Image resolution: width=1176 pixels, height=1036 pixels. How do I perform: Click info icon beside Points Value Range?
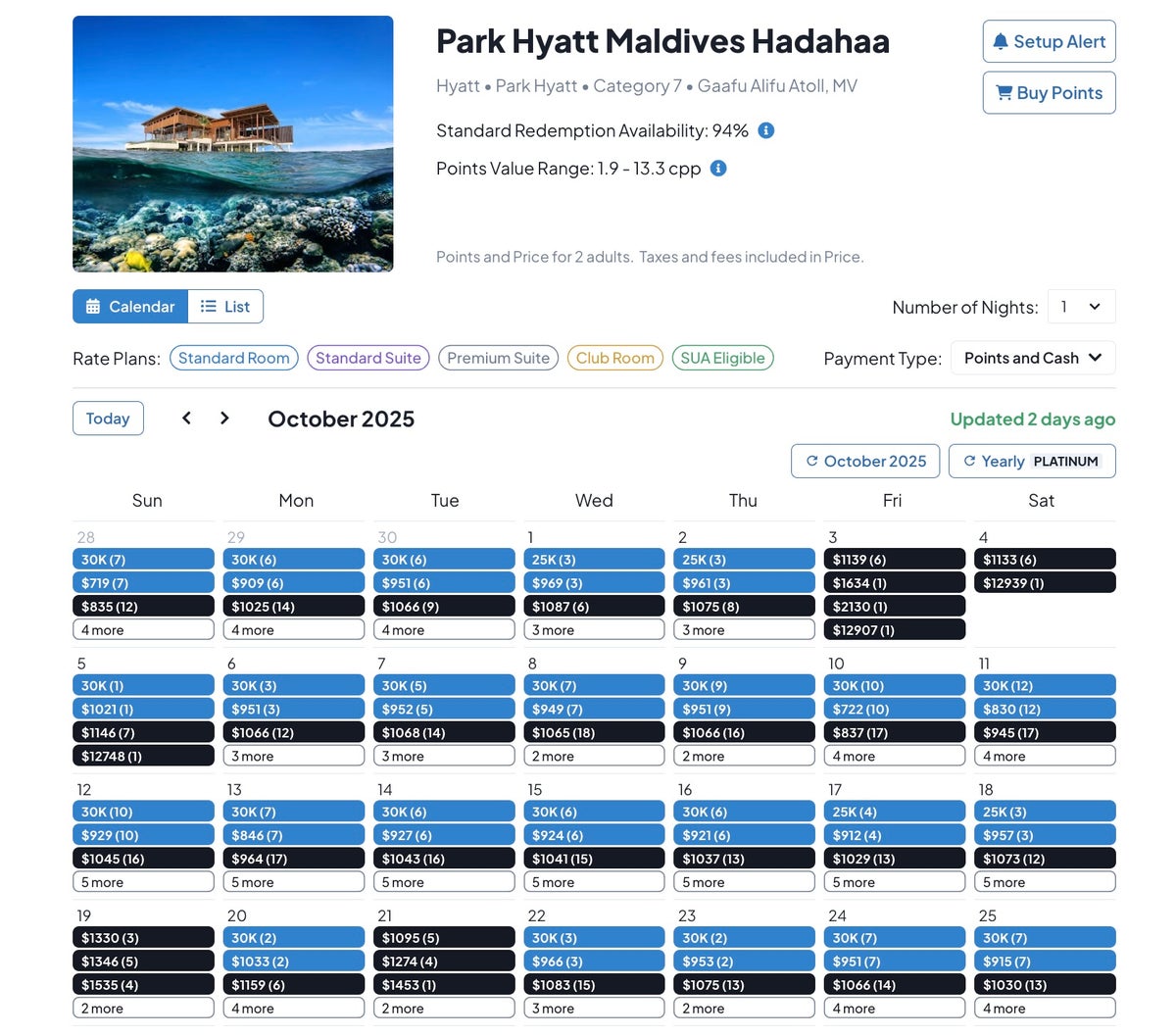tap(718, 169)
